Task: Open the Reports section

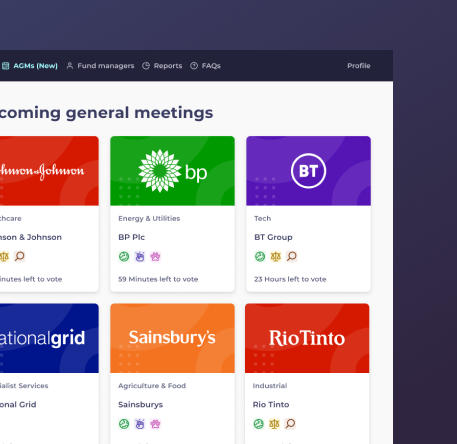Action: point(162,66)
